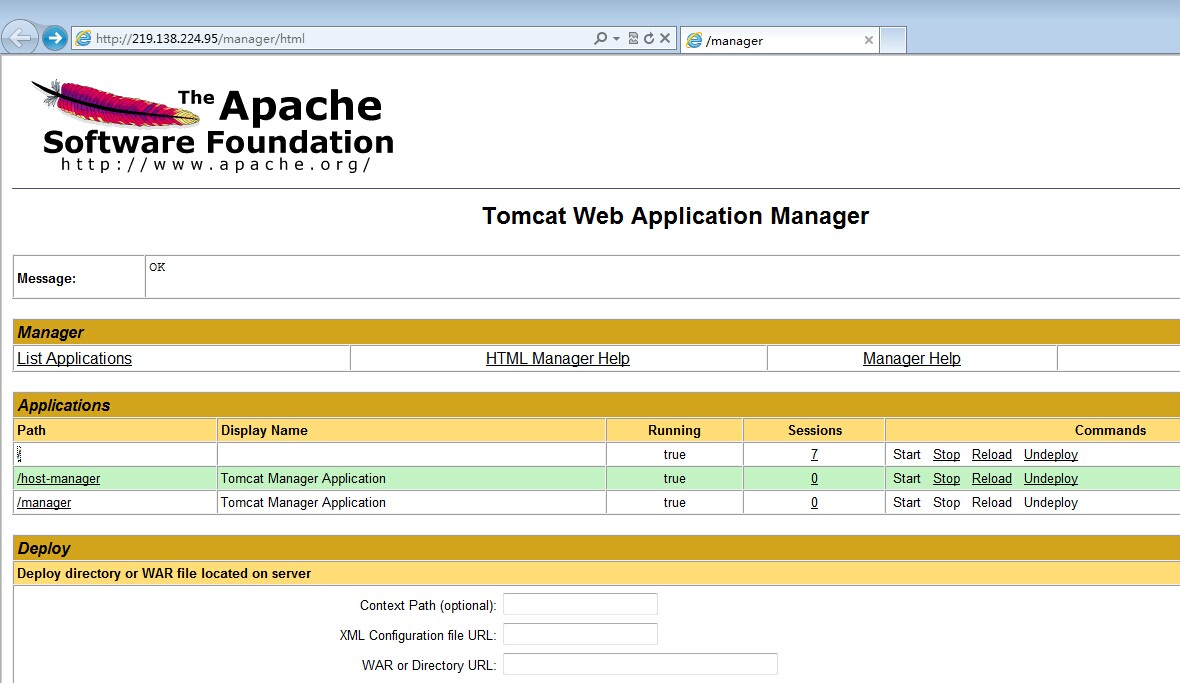Click sessions count 0 in the /manager row
Image resolution: width=1180 pixels, height=683 pixels.
(x=814, y=502)
